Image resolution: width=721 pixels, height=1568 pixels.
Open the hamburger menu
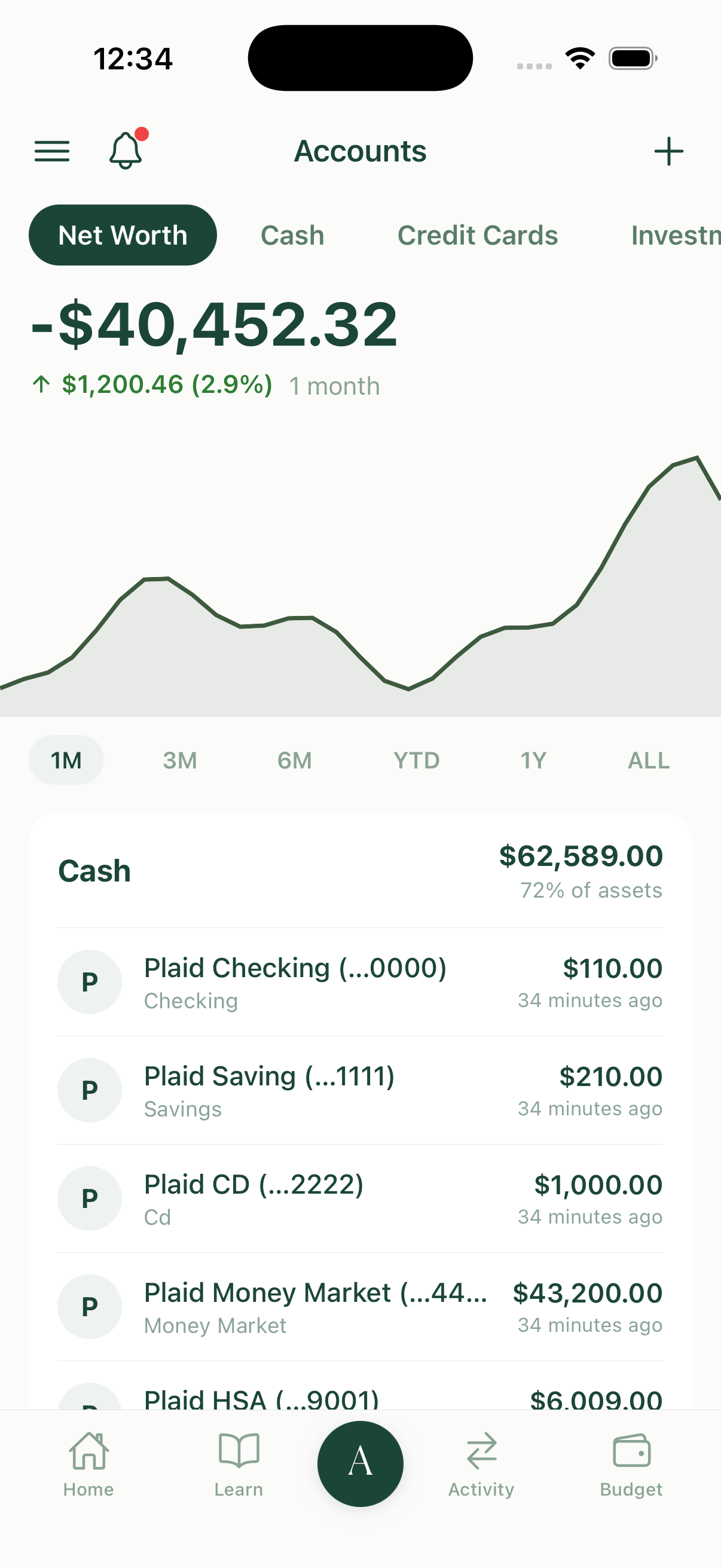click(x=52, y=151)
